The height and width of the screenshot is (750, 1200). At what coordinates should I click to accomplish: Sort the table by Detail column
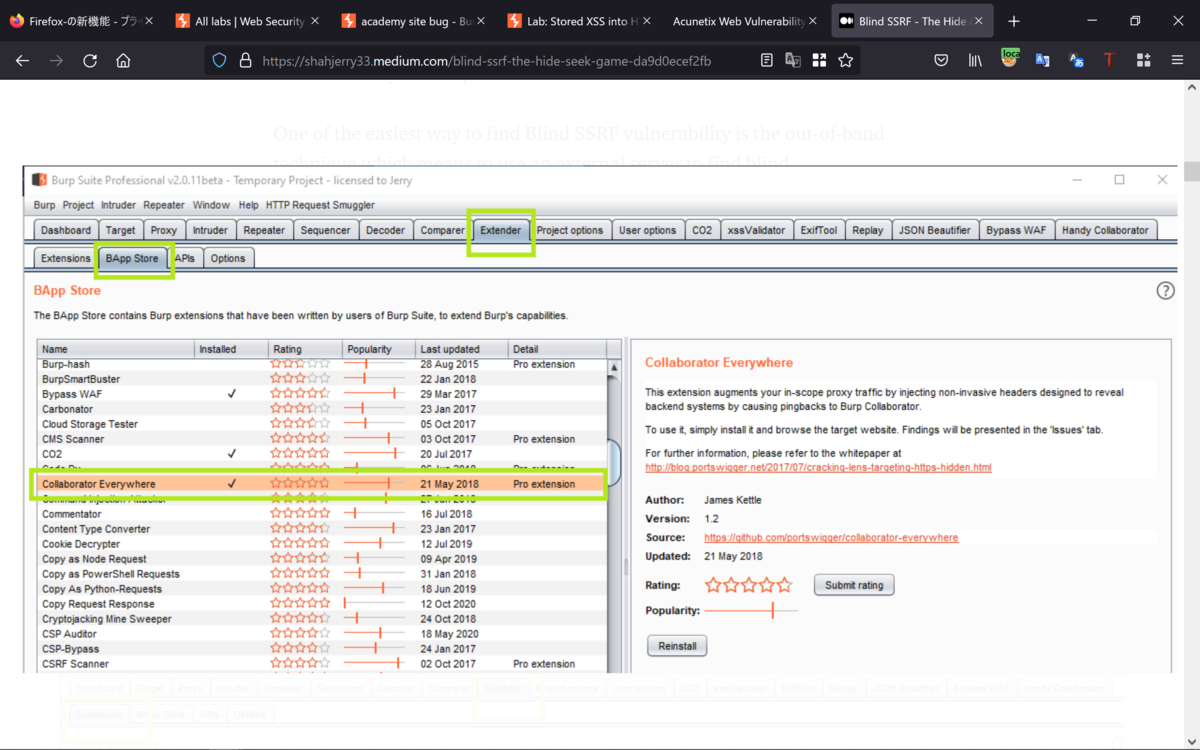pyautogui.click(x=558, y=349)
